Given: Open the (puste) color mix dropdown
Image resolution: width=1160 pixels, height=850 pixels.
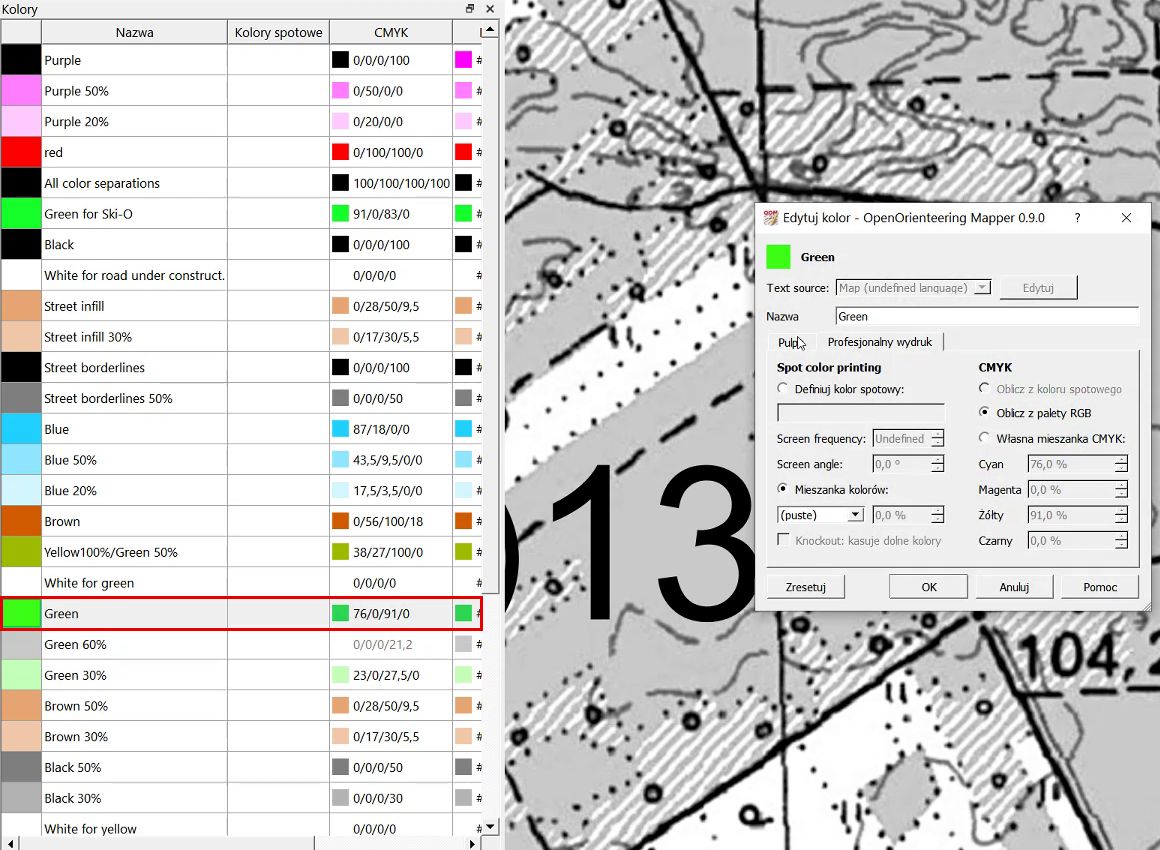Looking at the screenshot, I should [x=820, y=515].
